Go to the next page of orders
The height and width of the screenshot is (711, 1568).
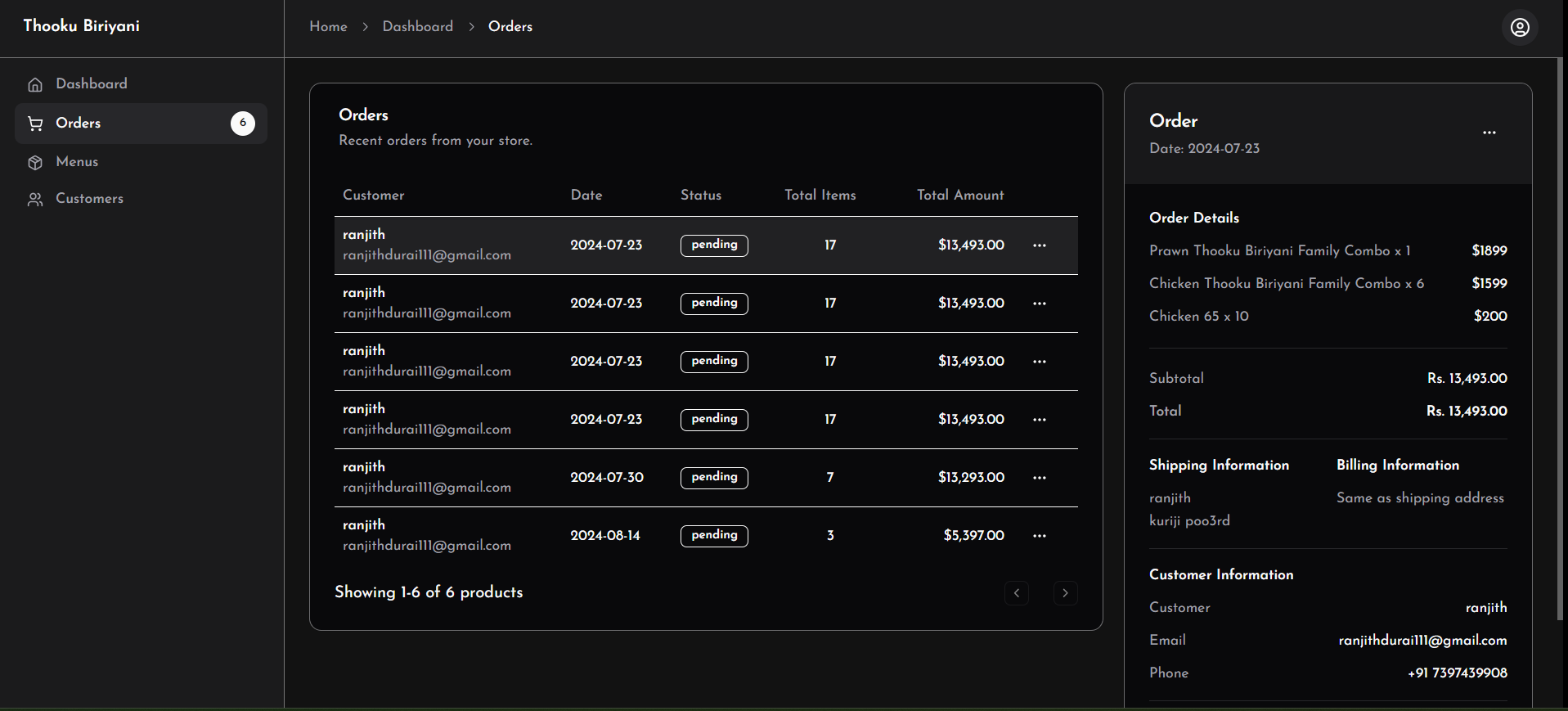pos(1064,593)
